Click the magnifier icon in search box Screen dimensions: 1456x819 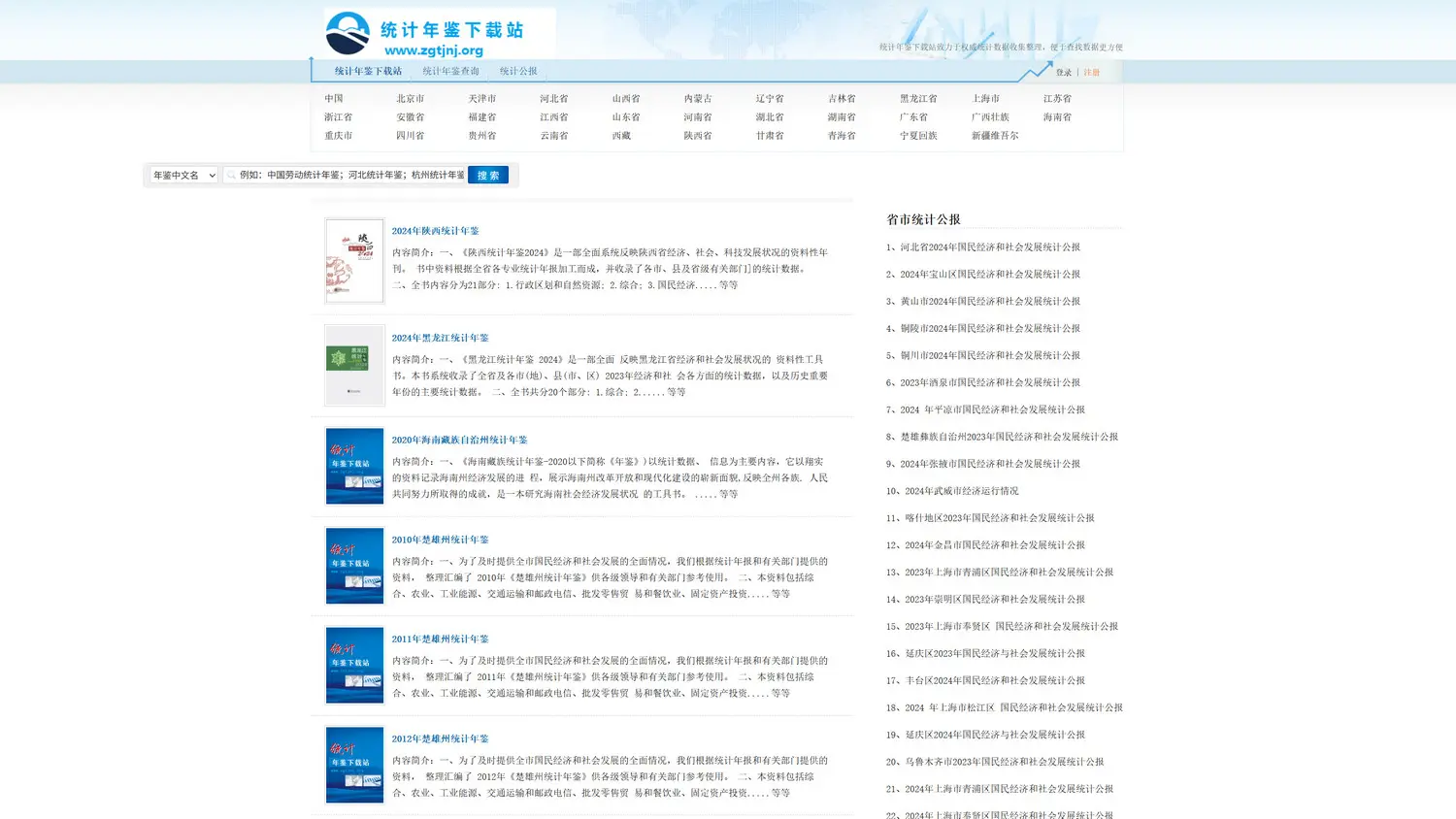(231, 175)
